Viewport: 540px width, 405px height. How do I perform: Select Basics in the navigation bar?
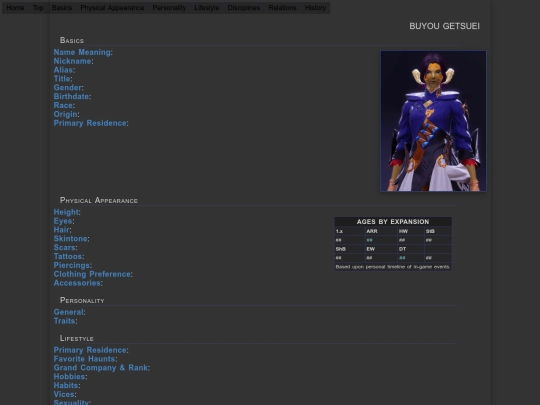(62, 8)
